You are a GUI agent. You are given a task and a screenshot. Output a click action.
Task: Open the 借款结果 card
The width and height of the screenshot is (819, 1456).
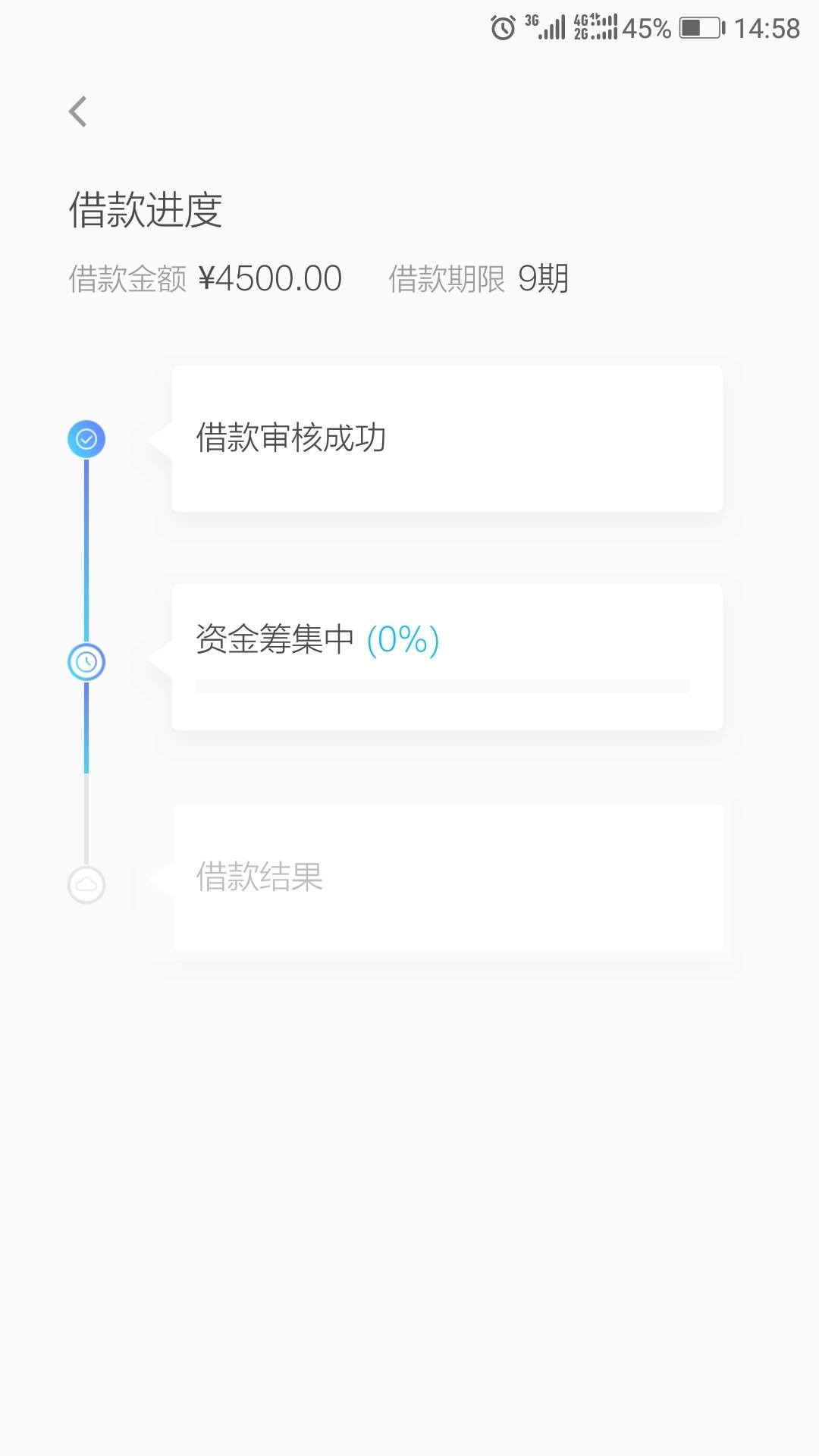(449, 878)
